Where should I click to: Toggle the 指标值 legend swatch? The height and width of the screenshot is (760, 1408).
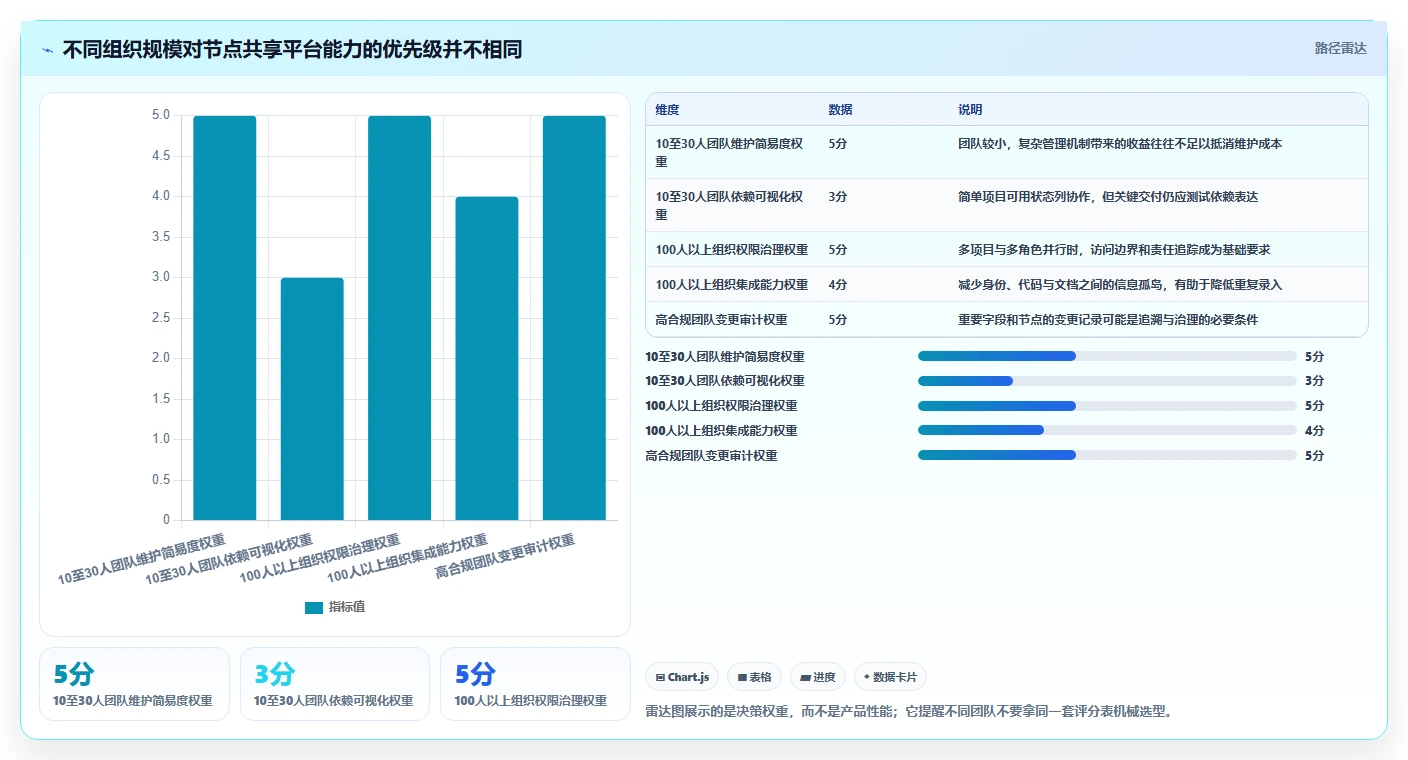314,607
